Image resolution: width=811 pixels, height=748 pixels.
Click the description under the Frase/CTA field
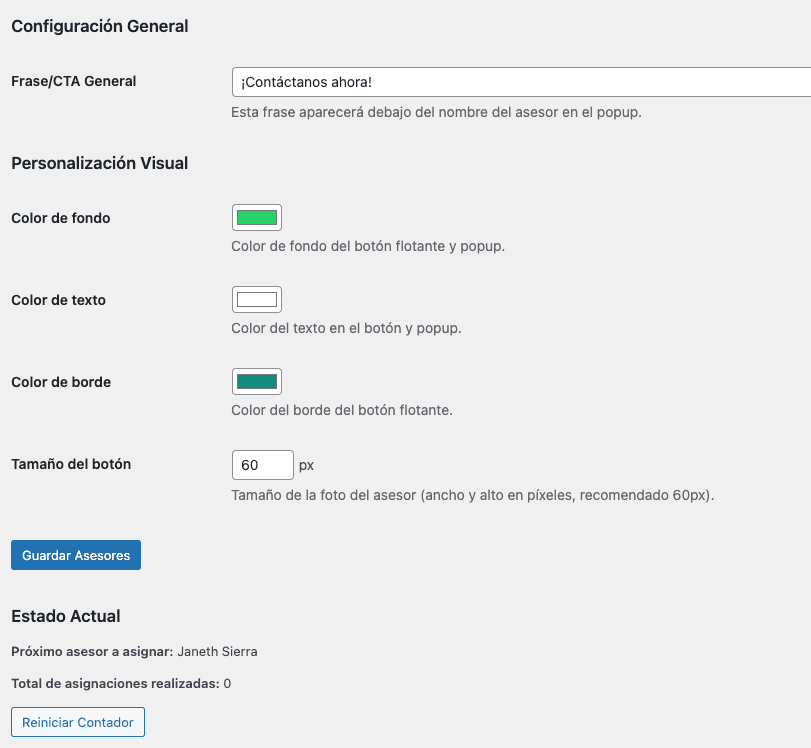tap(436, 112)
